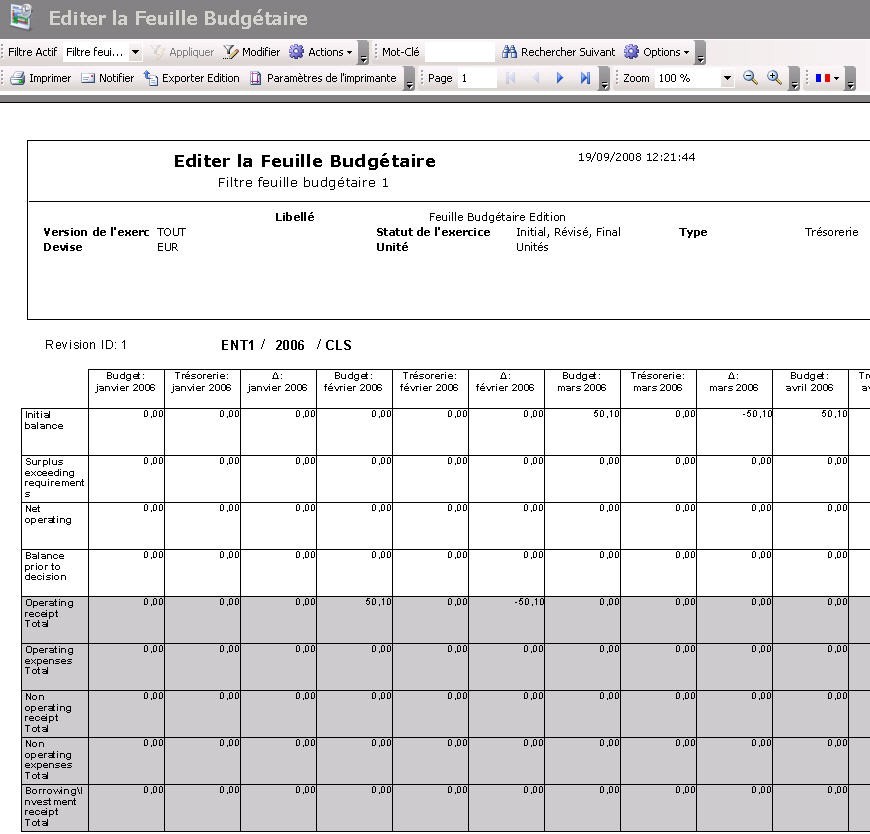
Task: Expand the Zoom percentage dropdown
Action: coord(727,78)
